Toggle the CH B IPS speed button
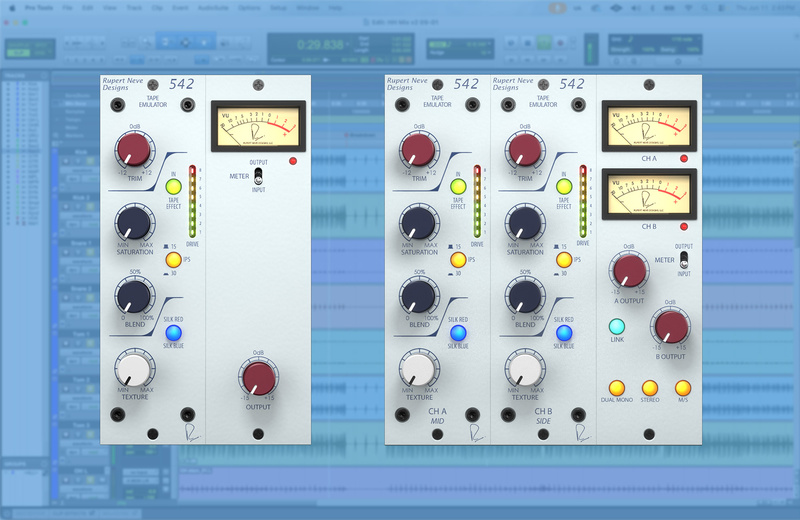Screen dimensions: 800x520 coord(564,260)
